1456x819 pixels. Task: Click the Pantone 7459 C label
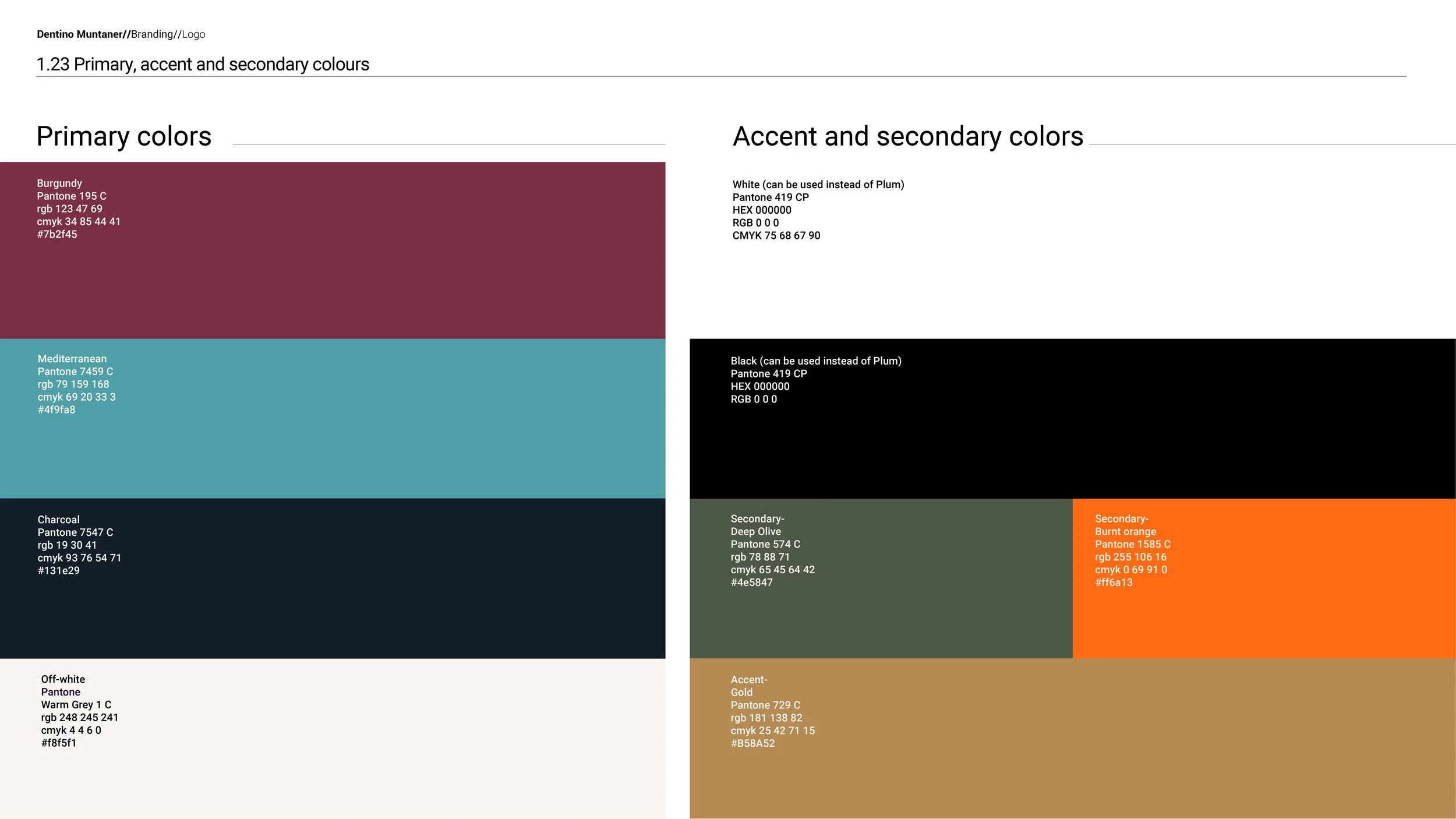[76, 372]
